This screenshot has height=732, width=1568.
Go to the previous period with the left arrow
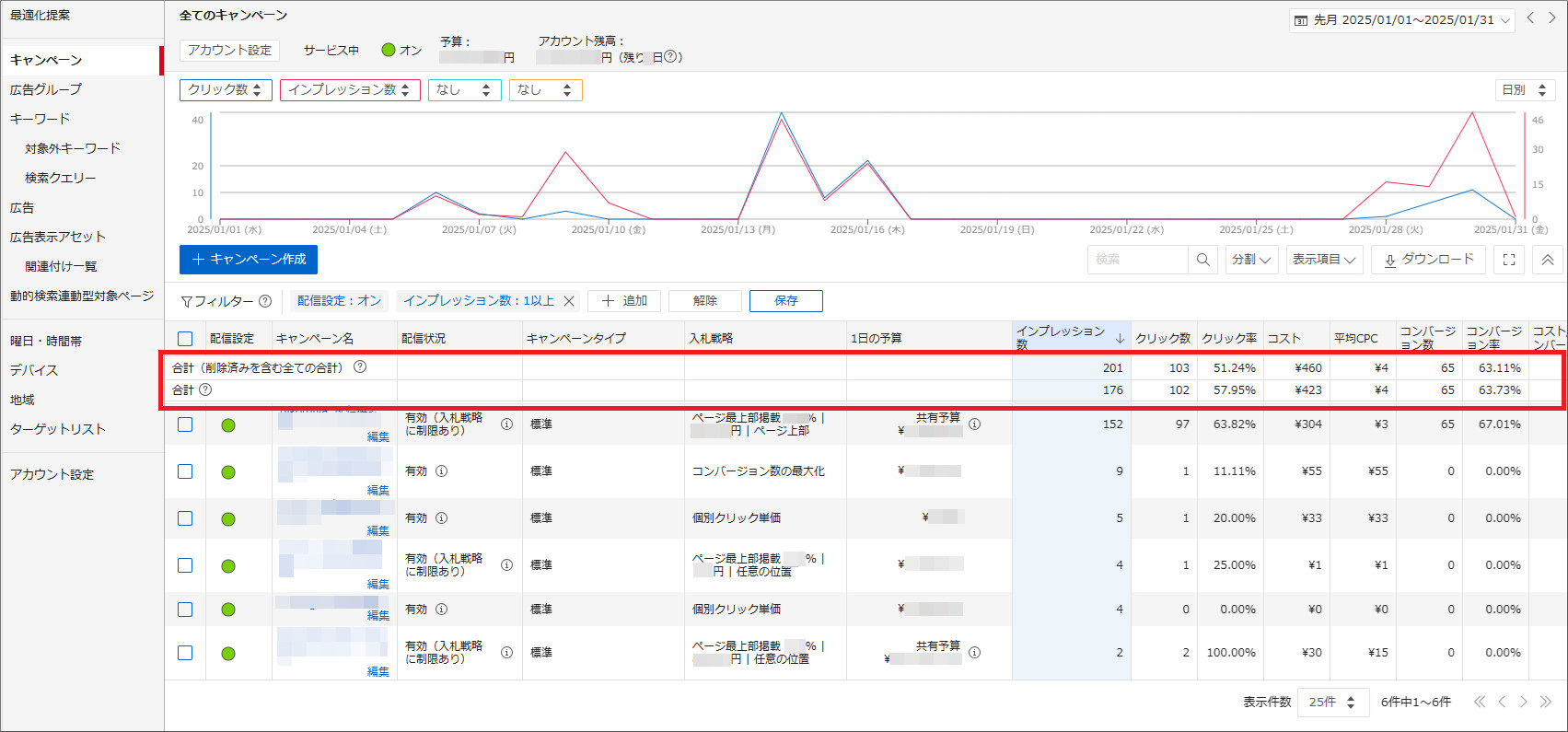pyautogui.click(x=1531, y=18)
